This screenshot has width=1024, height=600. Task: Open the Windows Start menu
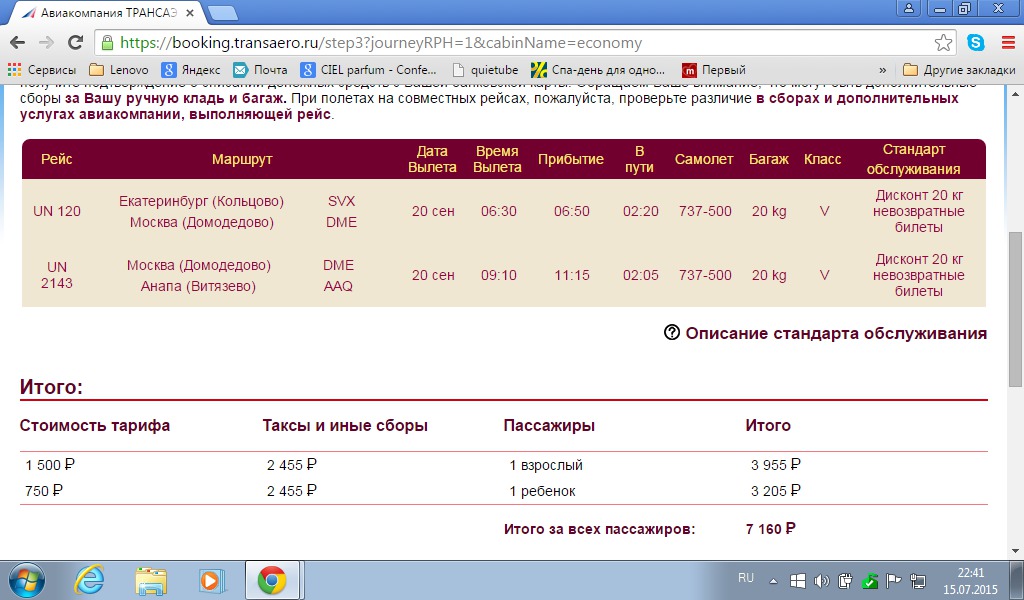(x=27, y=580)
